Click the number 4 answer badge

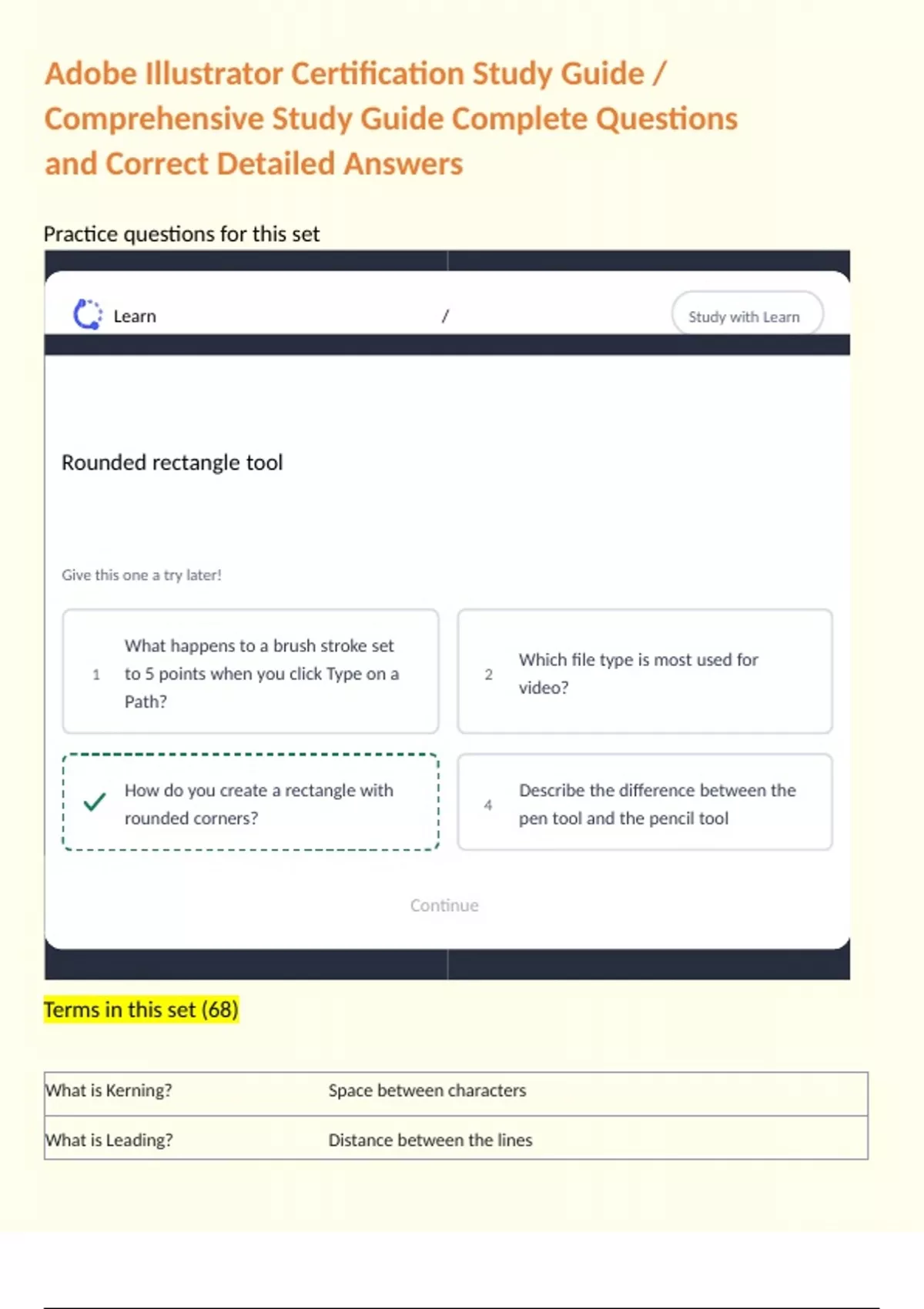[x=488, y=805]
